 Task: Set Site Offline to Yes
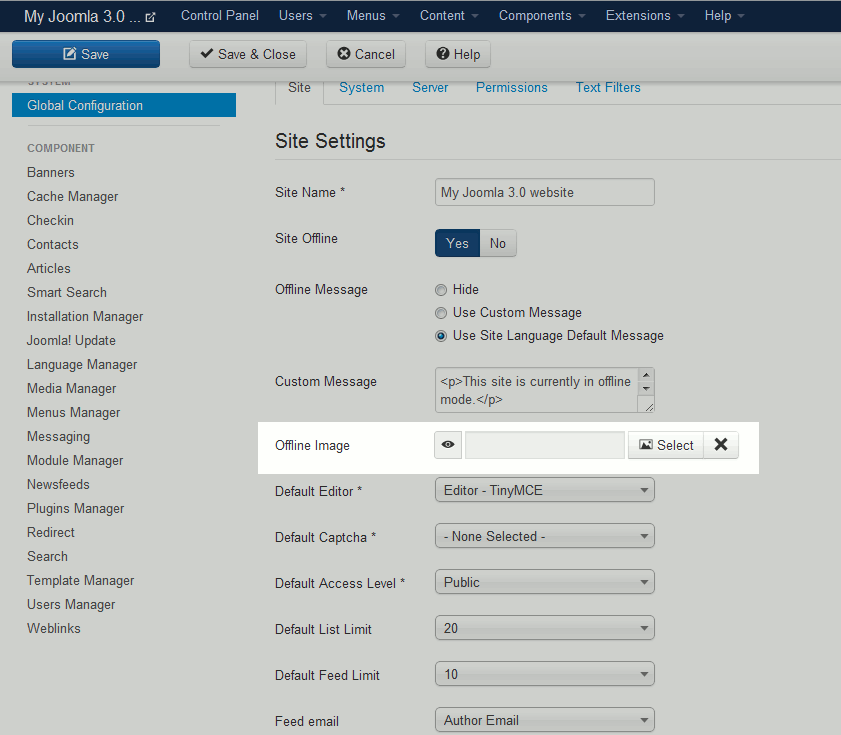coord(457,243)
